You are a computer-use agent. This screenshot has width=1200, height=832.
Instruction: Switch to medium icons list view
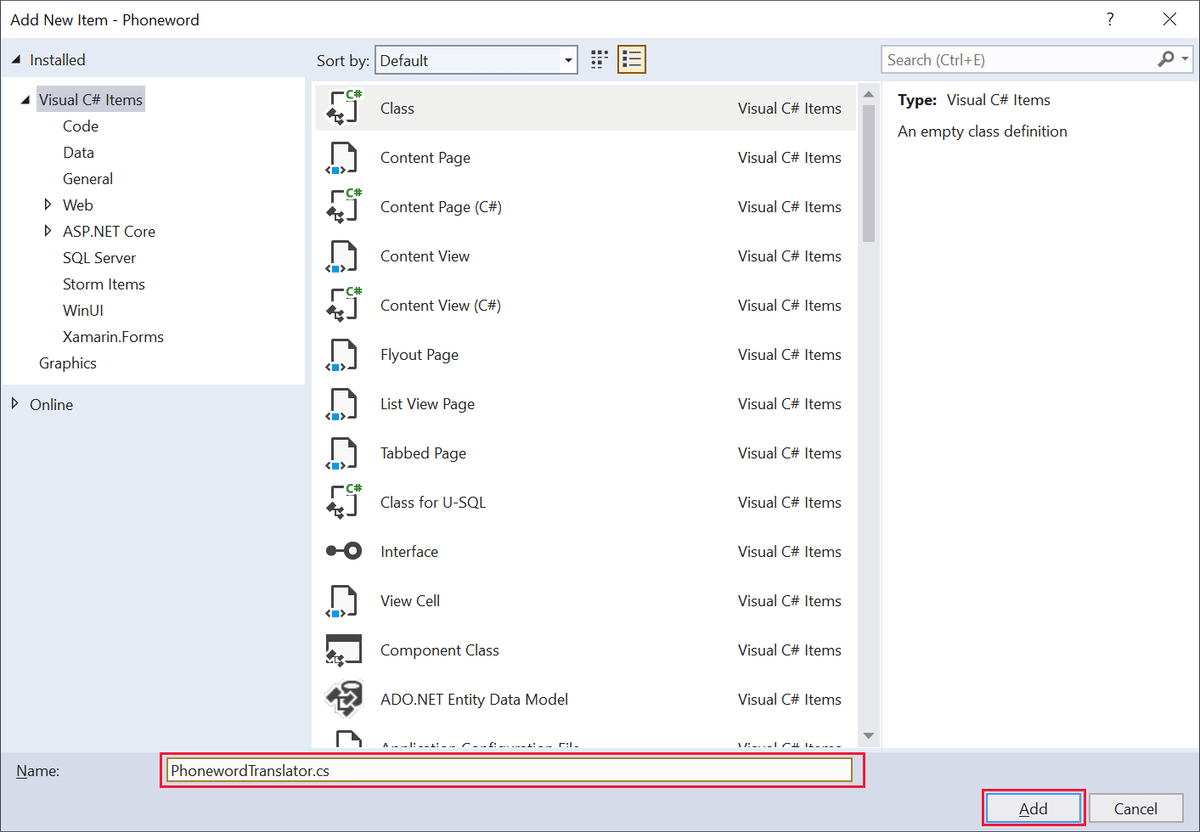point(632,60)
